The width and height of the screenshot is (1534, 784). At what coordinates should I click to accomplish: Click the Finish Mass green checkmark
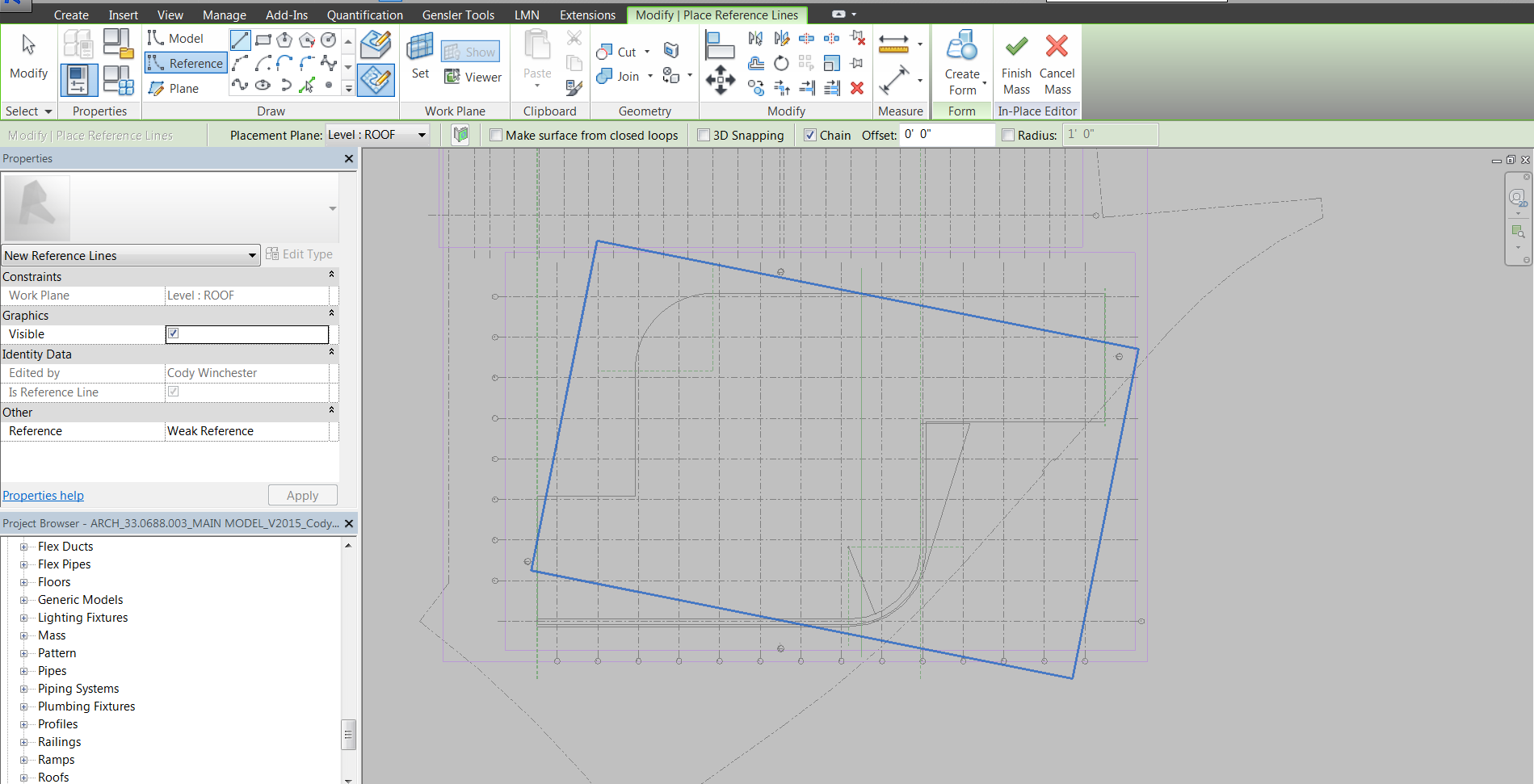point(1016,47)
